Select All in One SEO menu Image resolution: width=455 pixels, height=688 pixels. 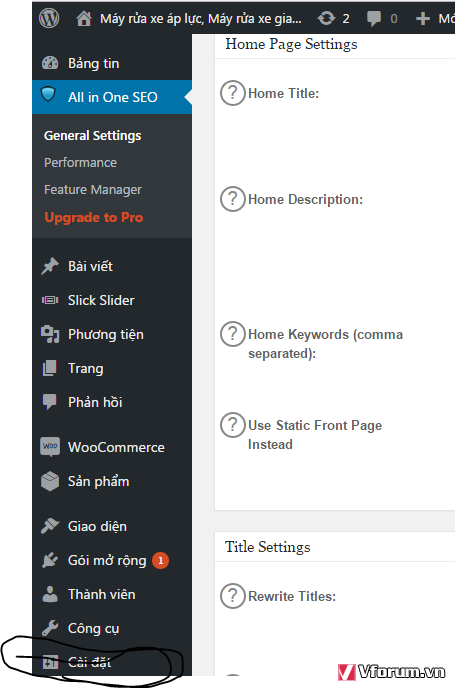pyautogui.click(x=112, y=97)
